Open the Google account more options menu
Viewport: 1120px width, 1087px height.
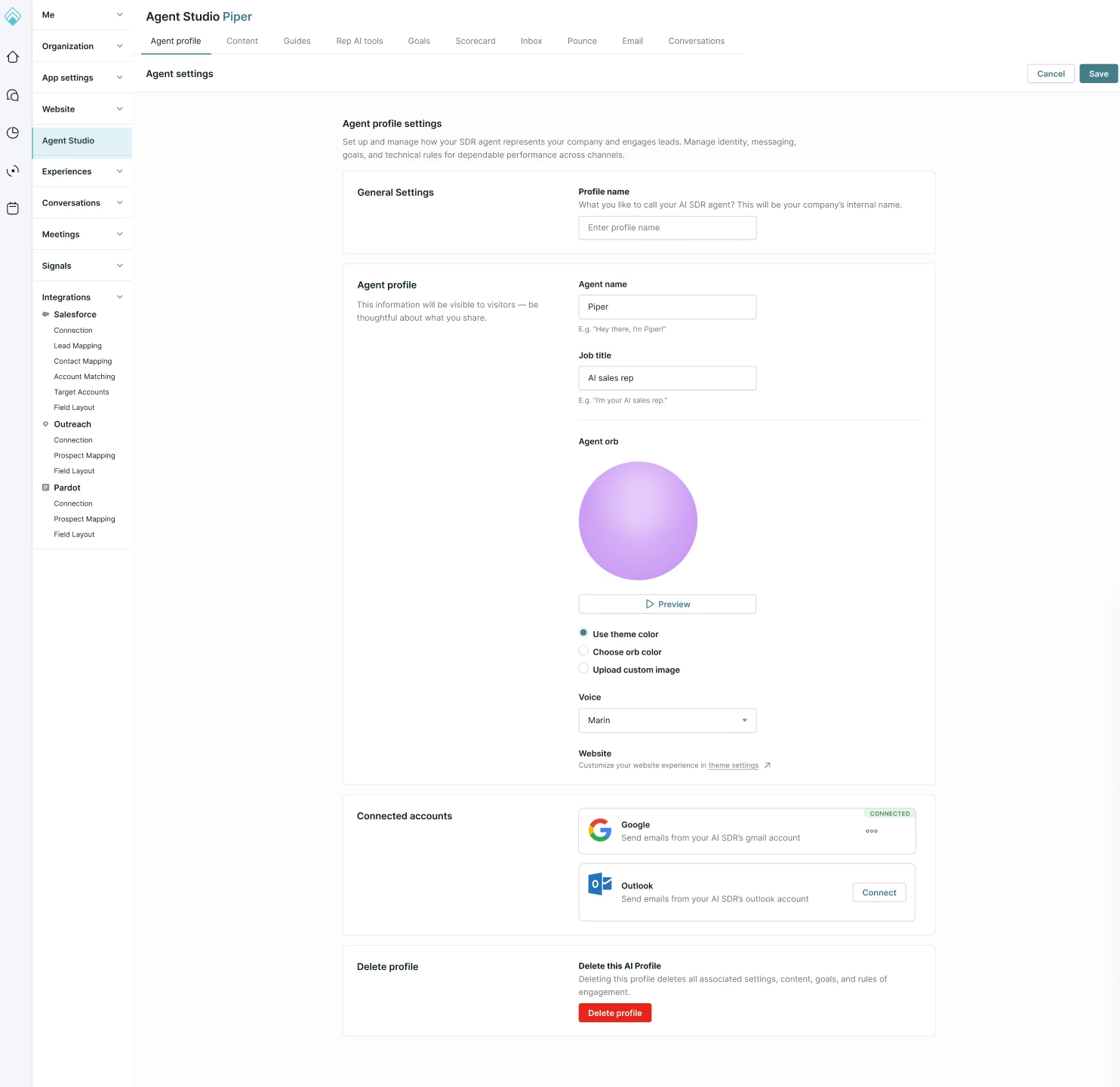[872, 831]
